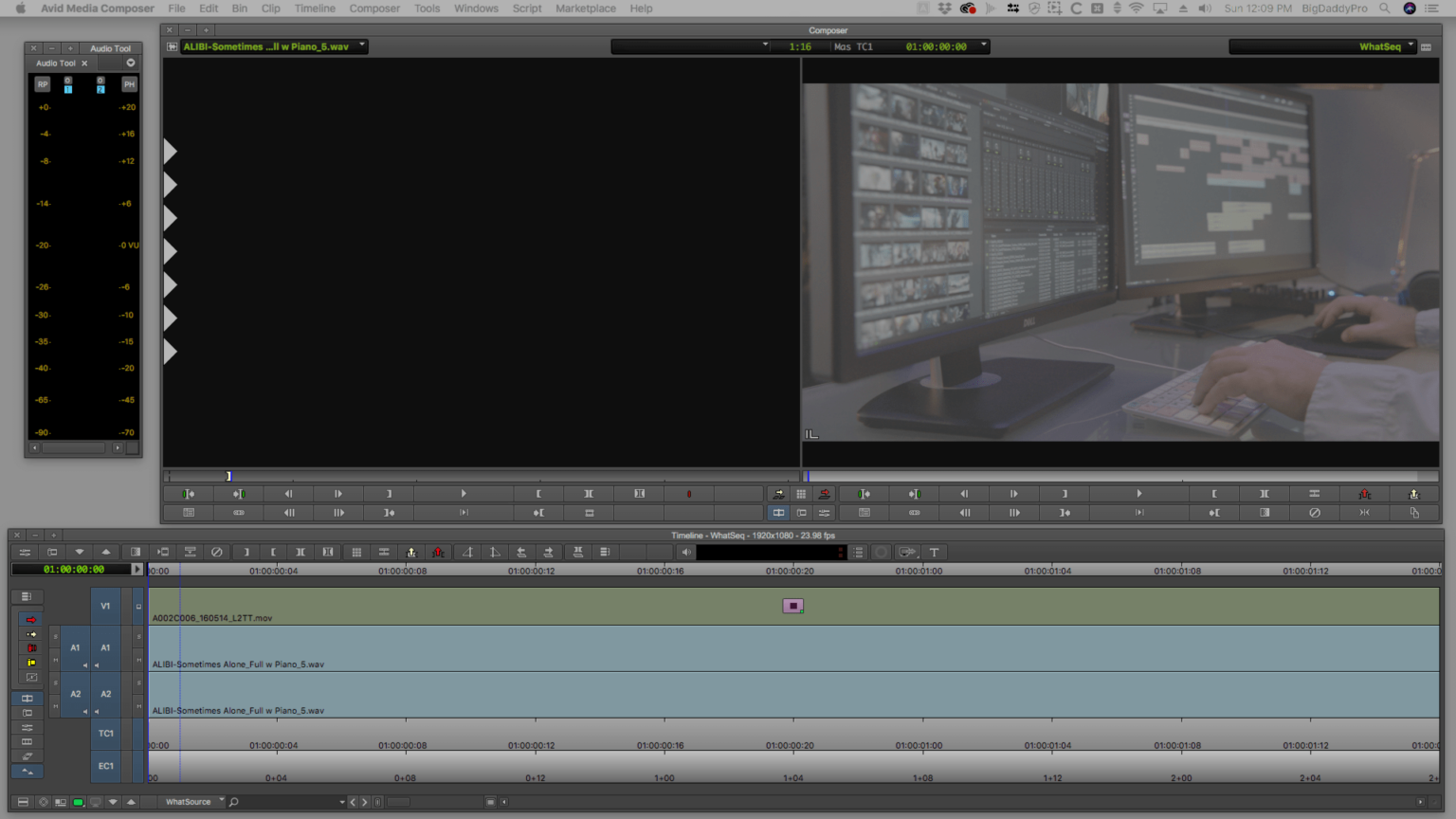Select the Audio Tool tab
Screen dimensions: 1456x819
pos(57,63)
